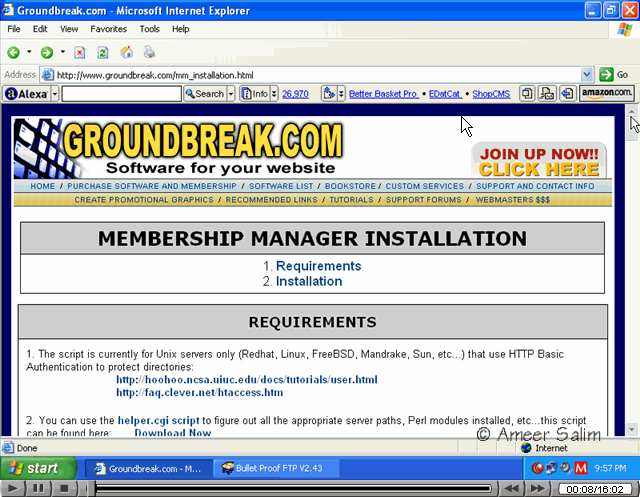This screenshot has width=640, height=497.
Task: Go to HOME nav link
Action: pos(42,186)
